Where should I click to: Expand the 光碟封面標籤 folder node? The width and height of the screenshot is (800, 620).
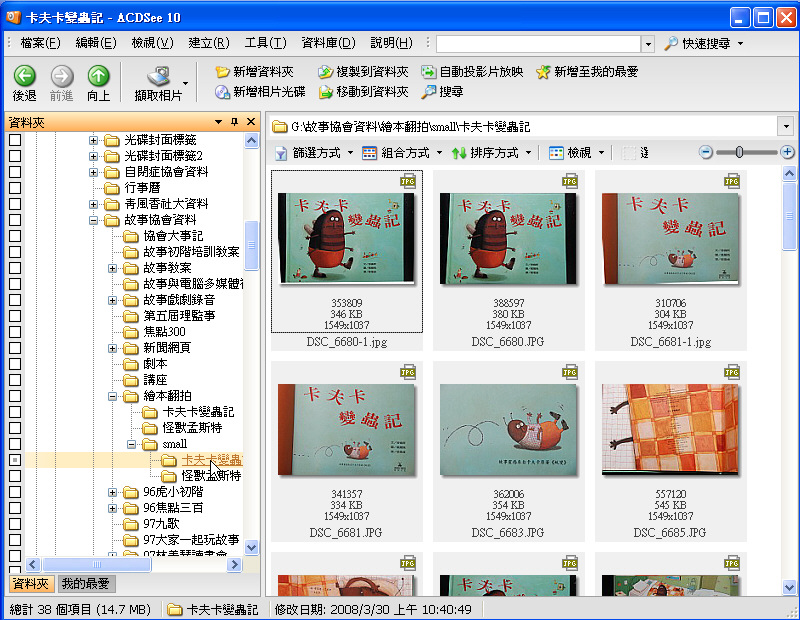(93, 140)
